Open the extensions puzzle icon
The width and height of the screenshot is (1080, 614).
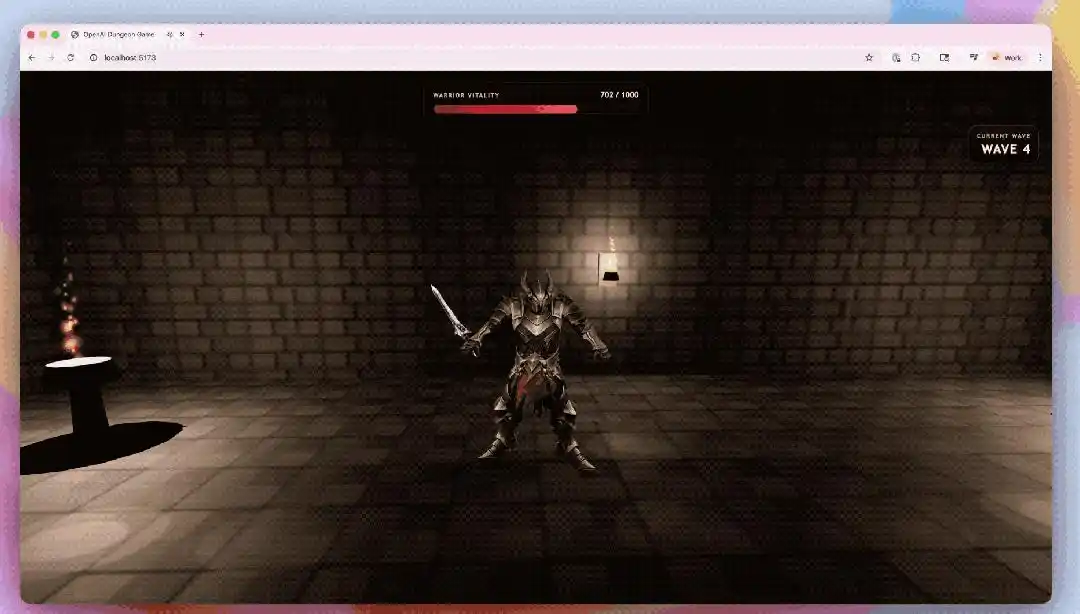[x=915, y=58]
